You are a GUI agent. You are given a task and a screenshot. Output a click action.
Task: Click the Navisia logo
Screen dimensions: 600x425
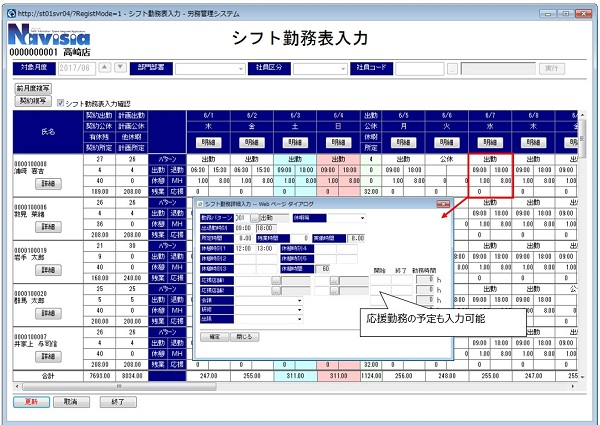click(49, 35)
